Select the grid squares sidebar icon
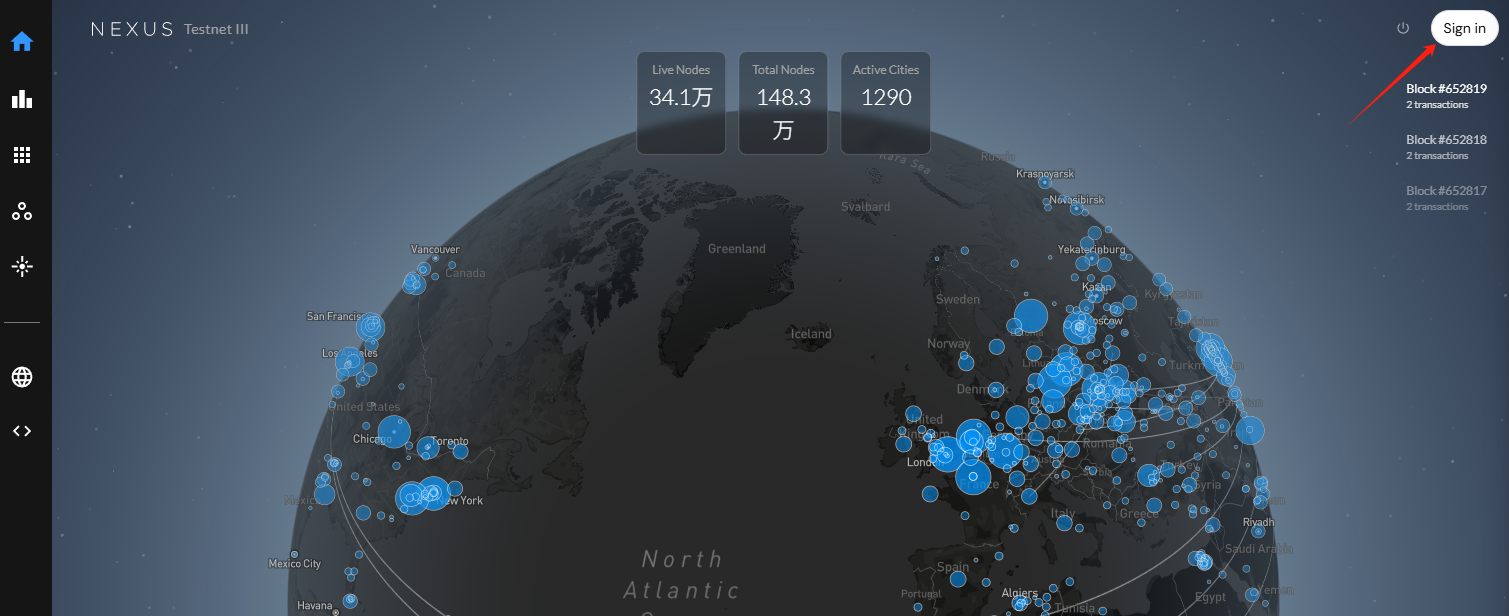The image size is (1509, 616). pos(22,155)
